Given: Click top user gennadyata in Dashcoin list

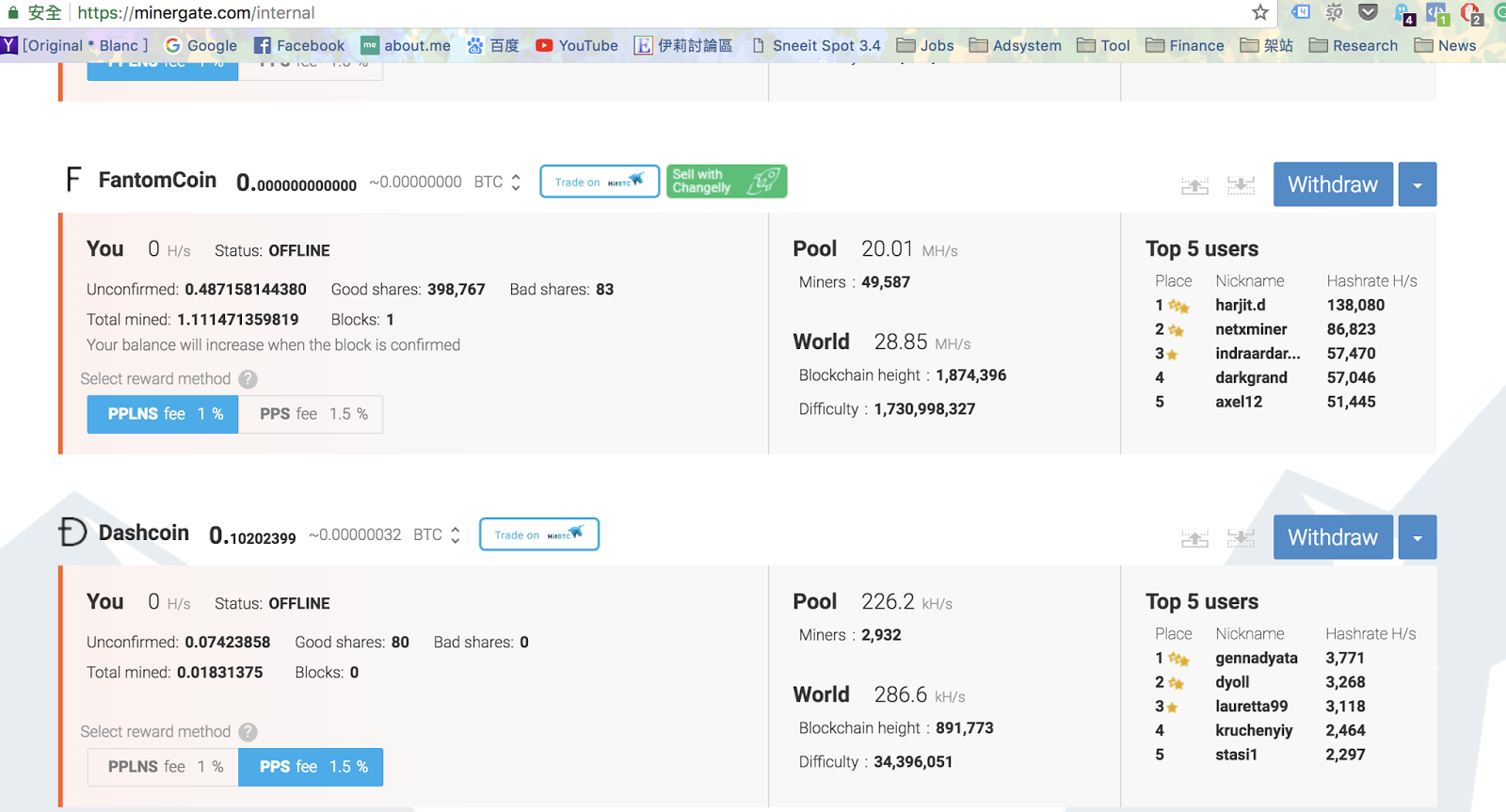Looking at the screenshot, I should pos(1257,658).
